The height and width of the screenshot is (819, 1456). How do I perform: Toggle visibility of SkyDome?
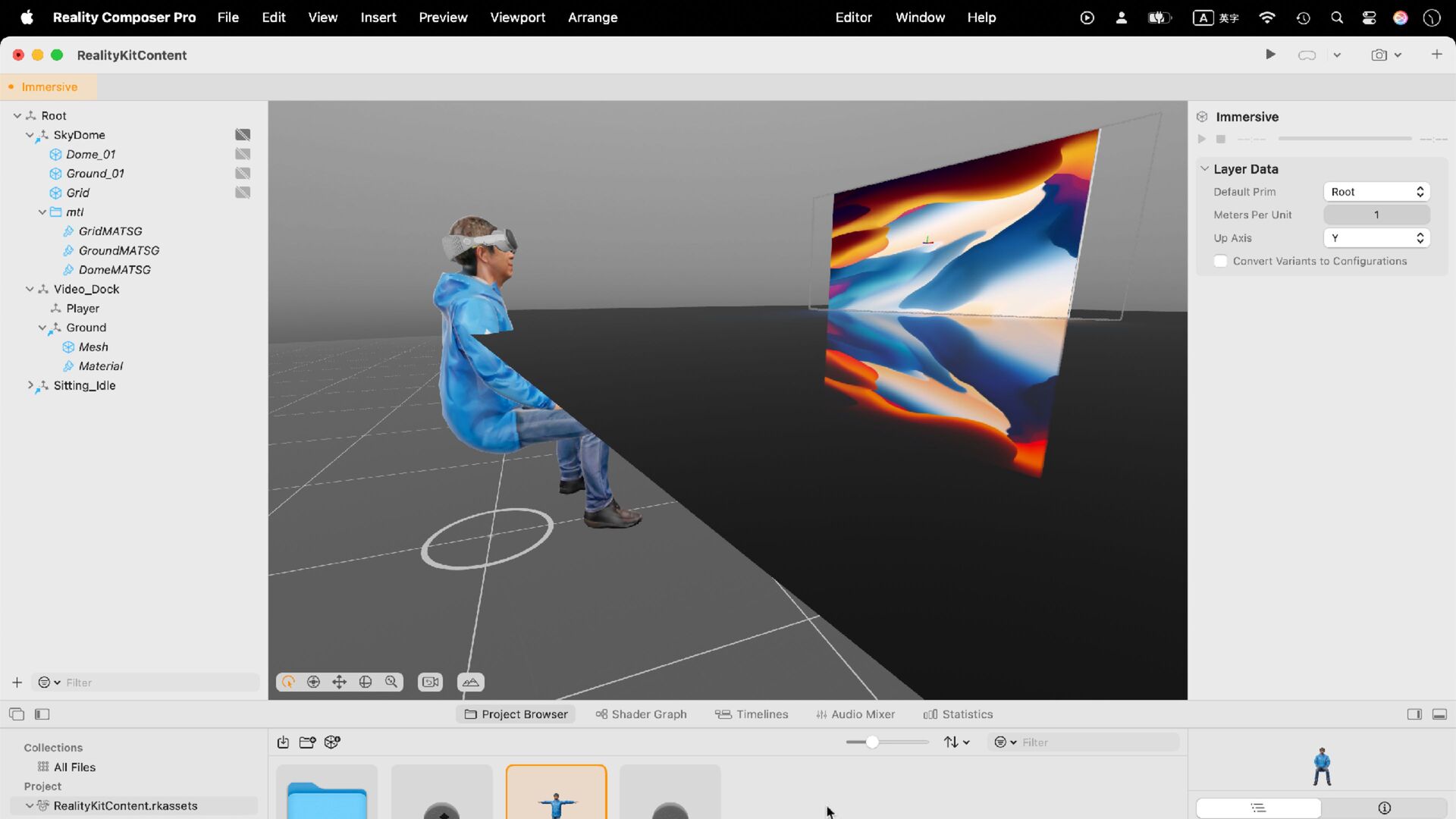tap(243, 135)
